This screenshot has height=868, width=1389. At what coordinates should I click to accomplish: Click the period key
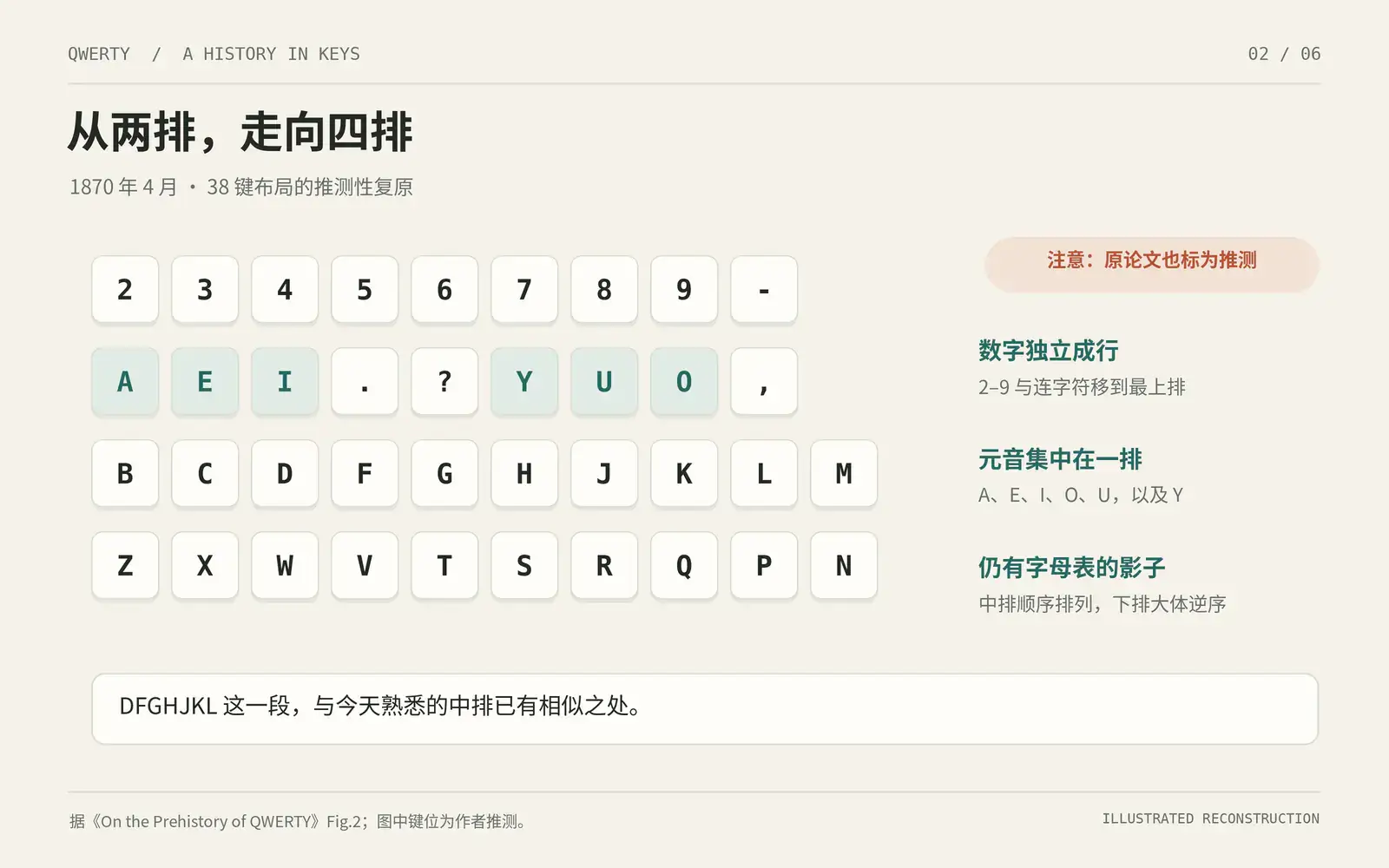pos(365,381)
